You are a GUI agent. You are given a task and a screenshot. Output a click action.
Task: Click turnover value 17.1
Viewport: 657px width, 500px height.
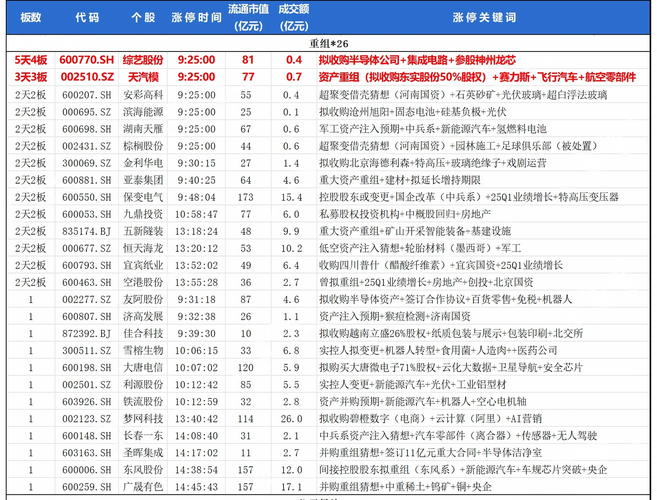[x=292, y=487]
